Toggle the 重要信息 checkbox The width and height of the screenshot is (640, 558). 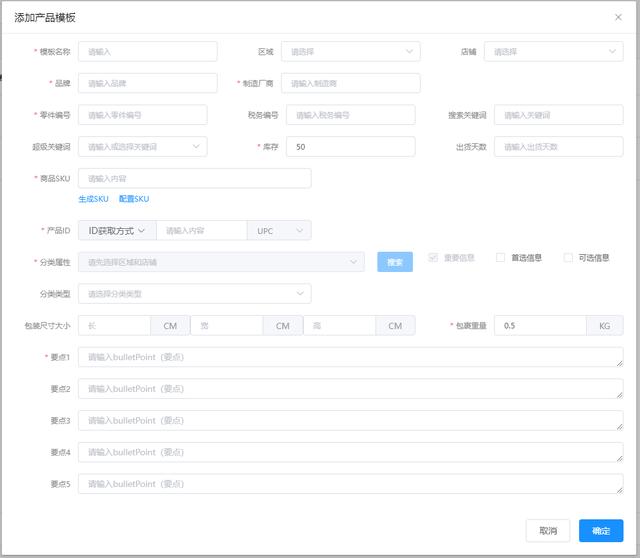(433, 258)
